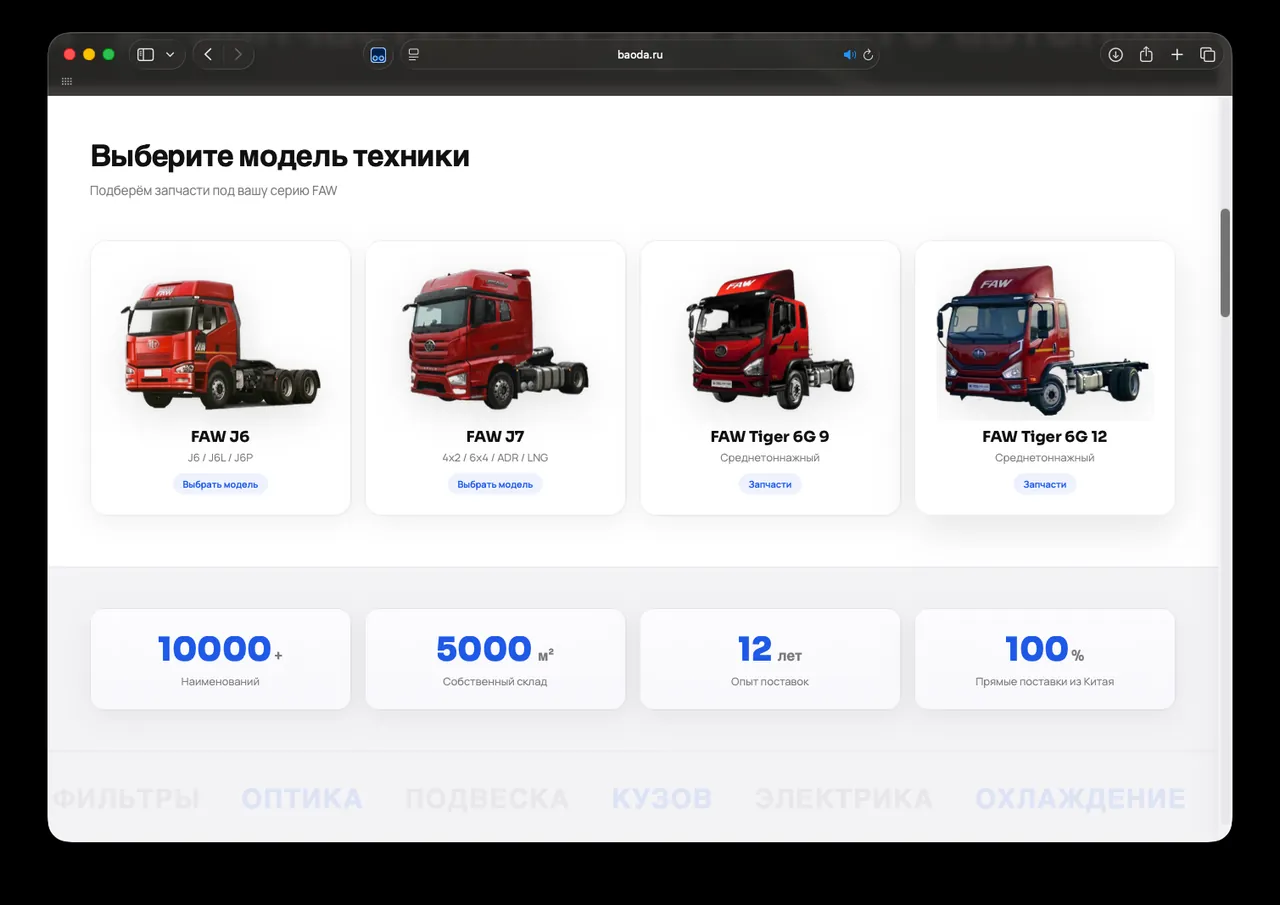Screen dimensions: 1280x905
Task: Click the favorites grid dots icon
Action: [67, 81]
